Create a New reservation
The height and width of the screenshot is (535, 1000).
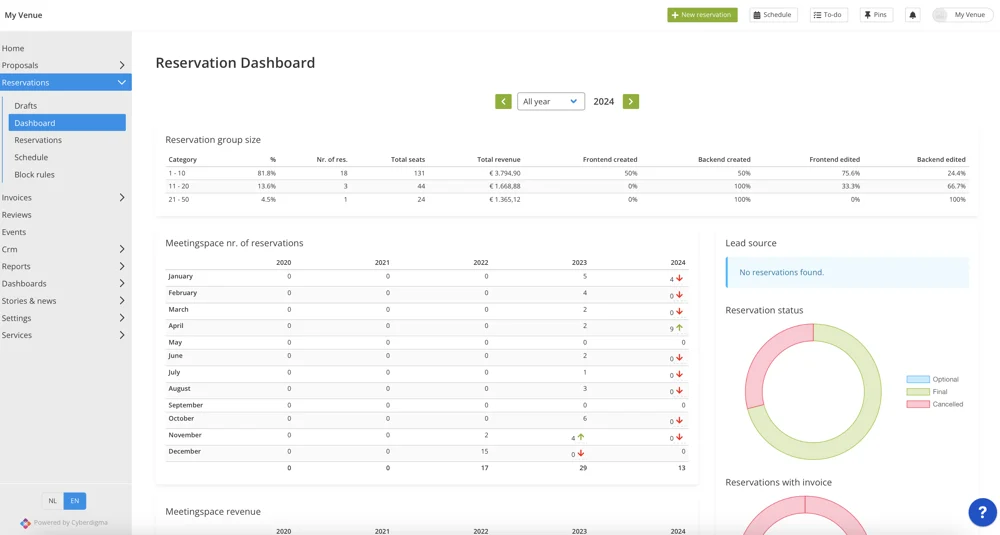click(x=702, y=15)
